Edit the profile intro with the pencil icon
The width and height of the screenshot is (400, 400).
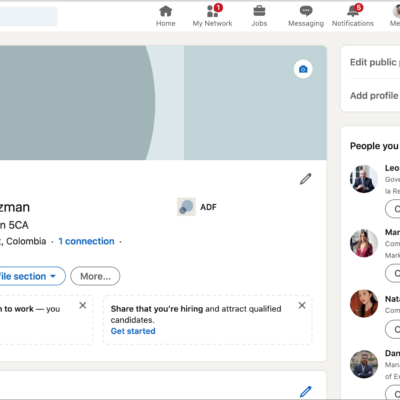(x=305, y=179)
